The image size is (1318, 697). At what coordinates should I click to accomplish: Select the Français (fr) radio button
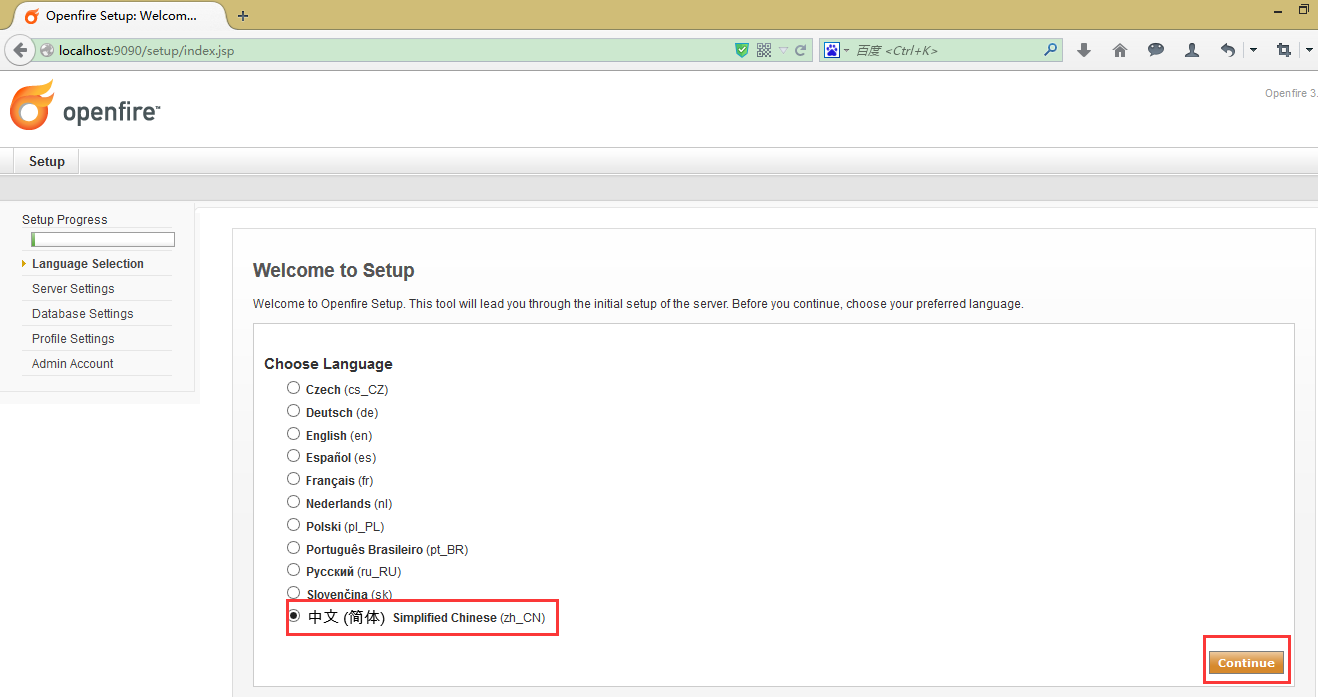[293, 479]
